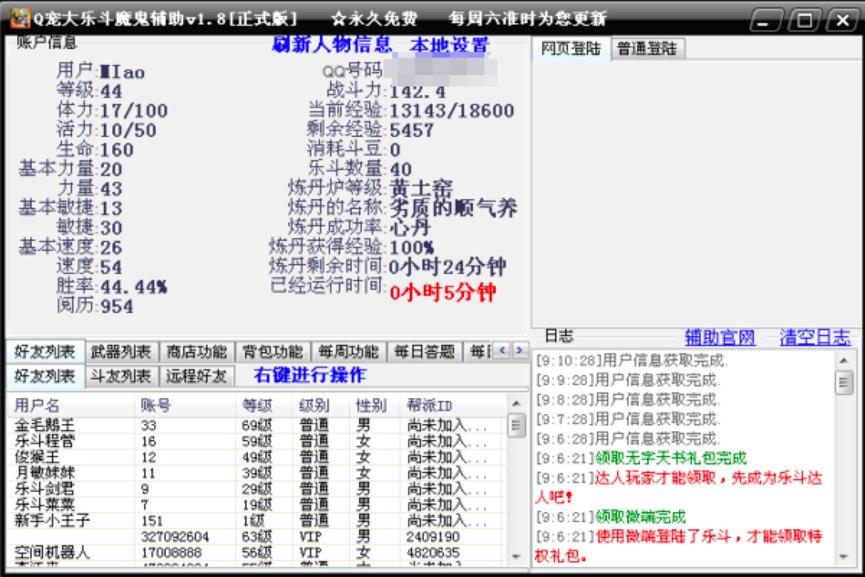Click the friend list scroll up arrow

pyautogui.click(x=516, y=404)
